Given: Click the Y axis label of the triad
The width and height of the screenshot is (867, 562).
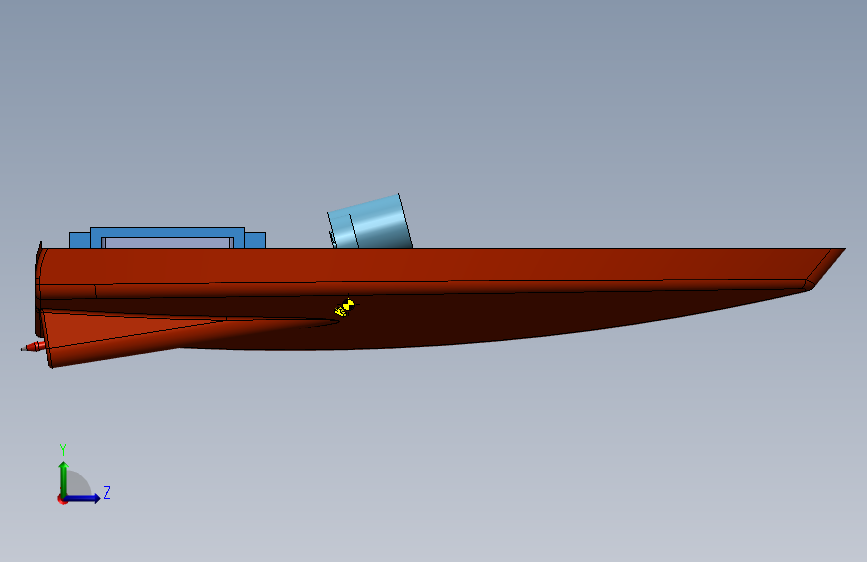Looking at the screenshot, I should pyautogui.click(x=63, y=449).
